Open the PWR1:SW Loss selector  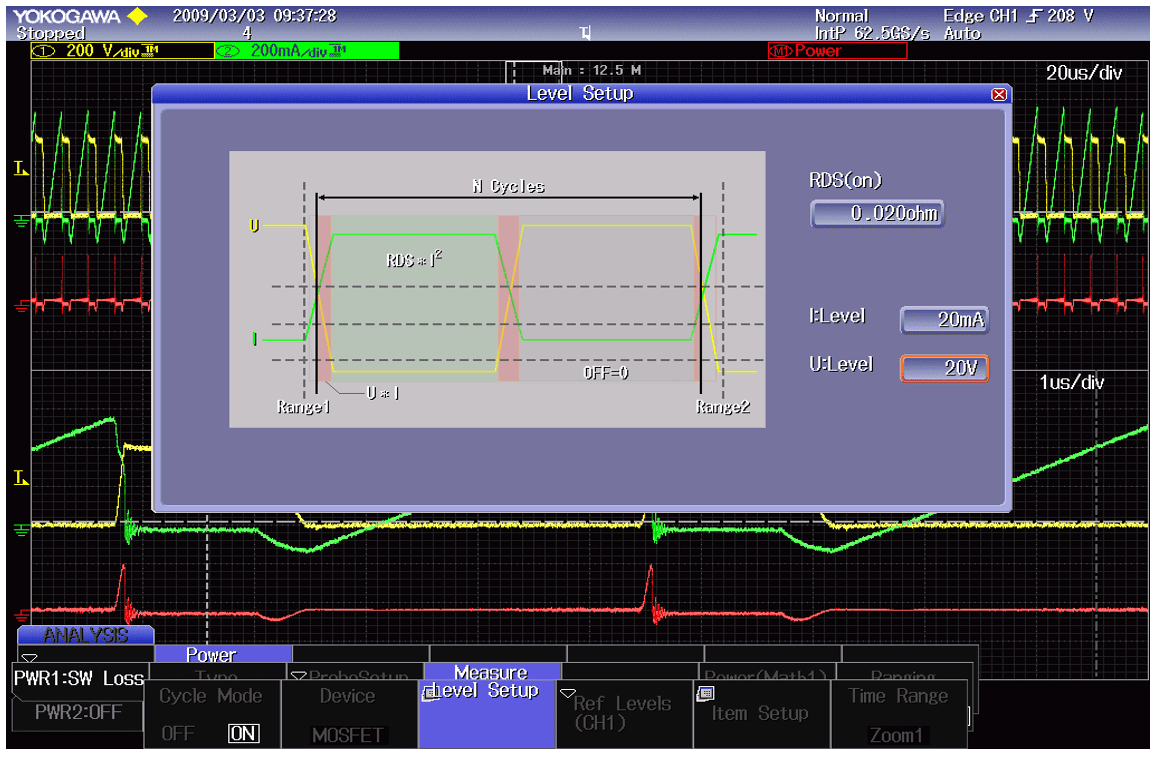click(x=80, y=679)
